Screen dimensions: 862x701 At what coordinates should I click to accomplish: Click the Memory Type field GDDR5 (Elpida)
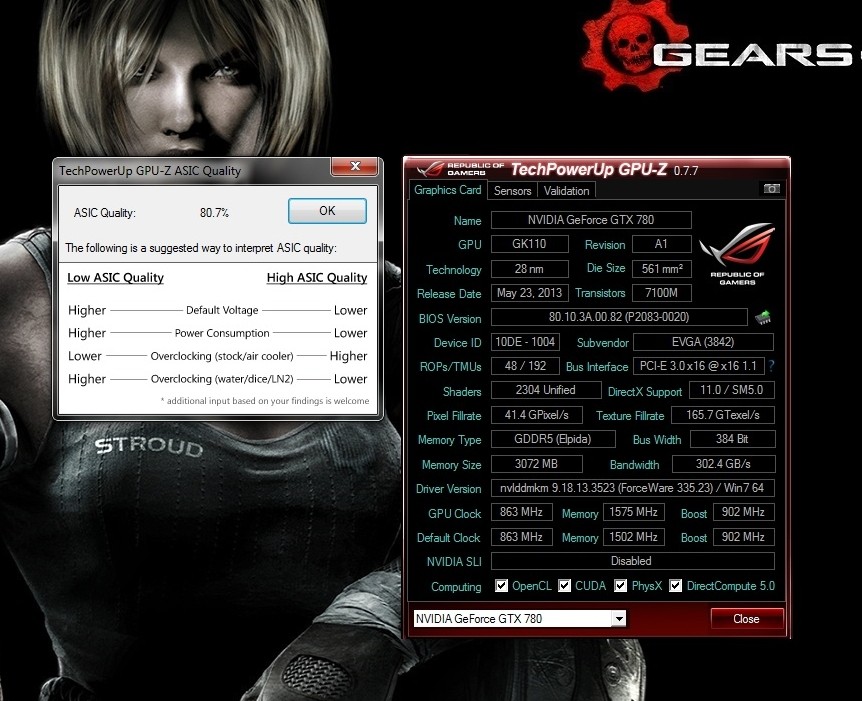pos(553,439)
